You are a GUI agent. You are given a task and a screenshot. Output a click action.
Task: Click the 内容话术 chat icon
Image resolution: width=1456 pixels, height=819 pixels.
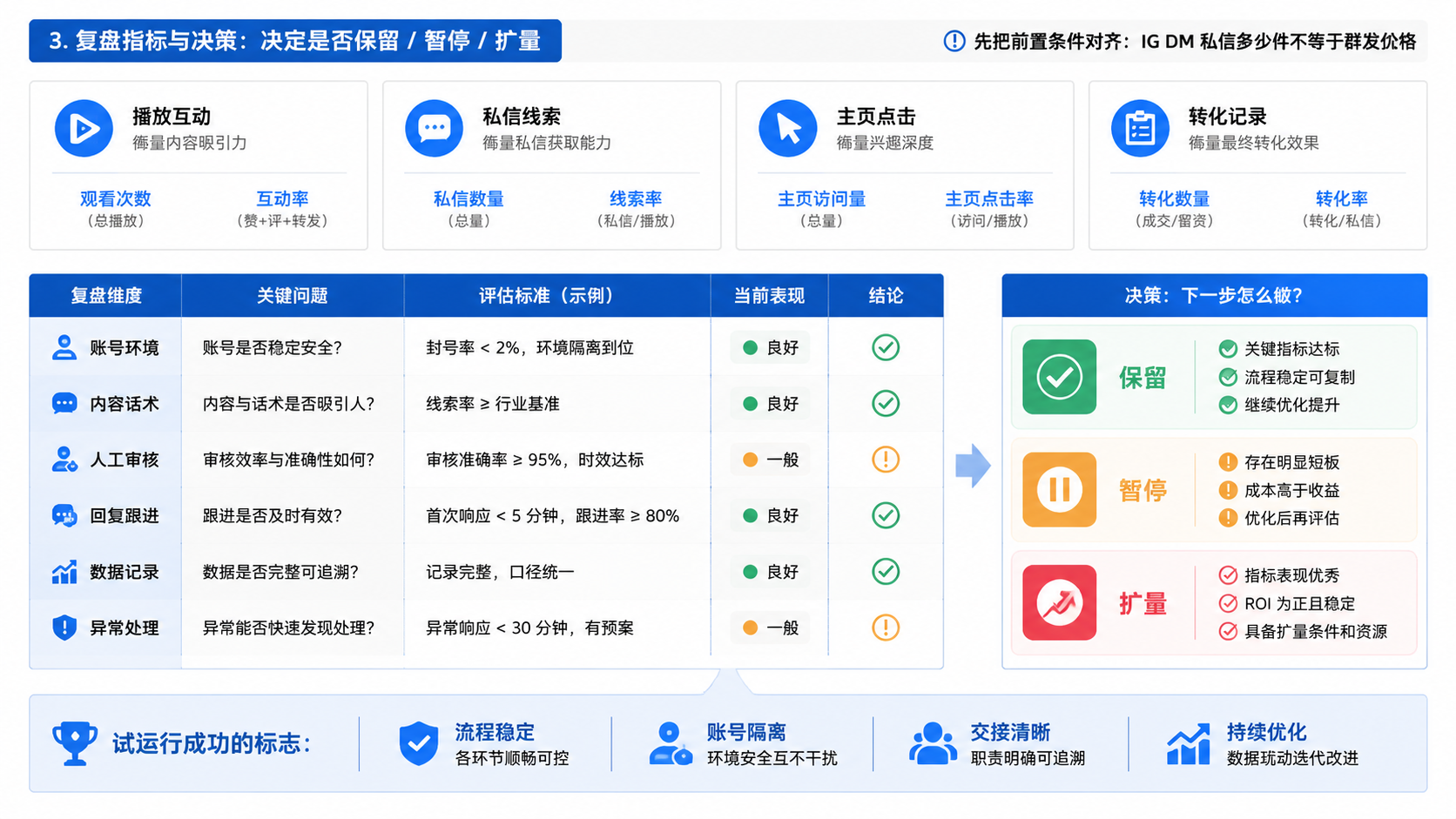(64, 404)
